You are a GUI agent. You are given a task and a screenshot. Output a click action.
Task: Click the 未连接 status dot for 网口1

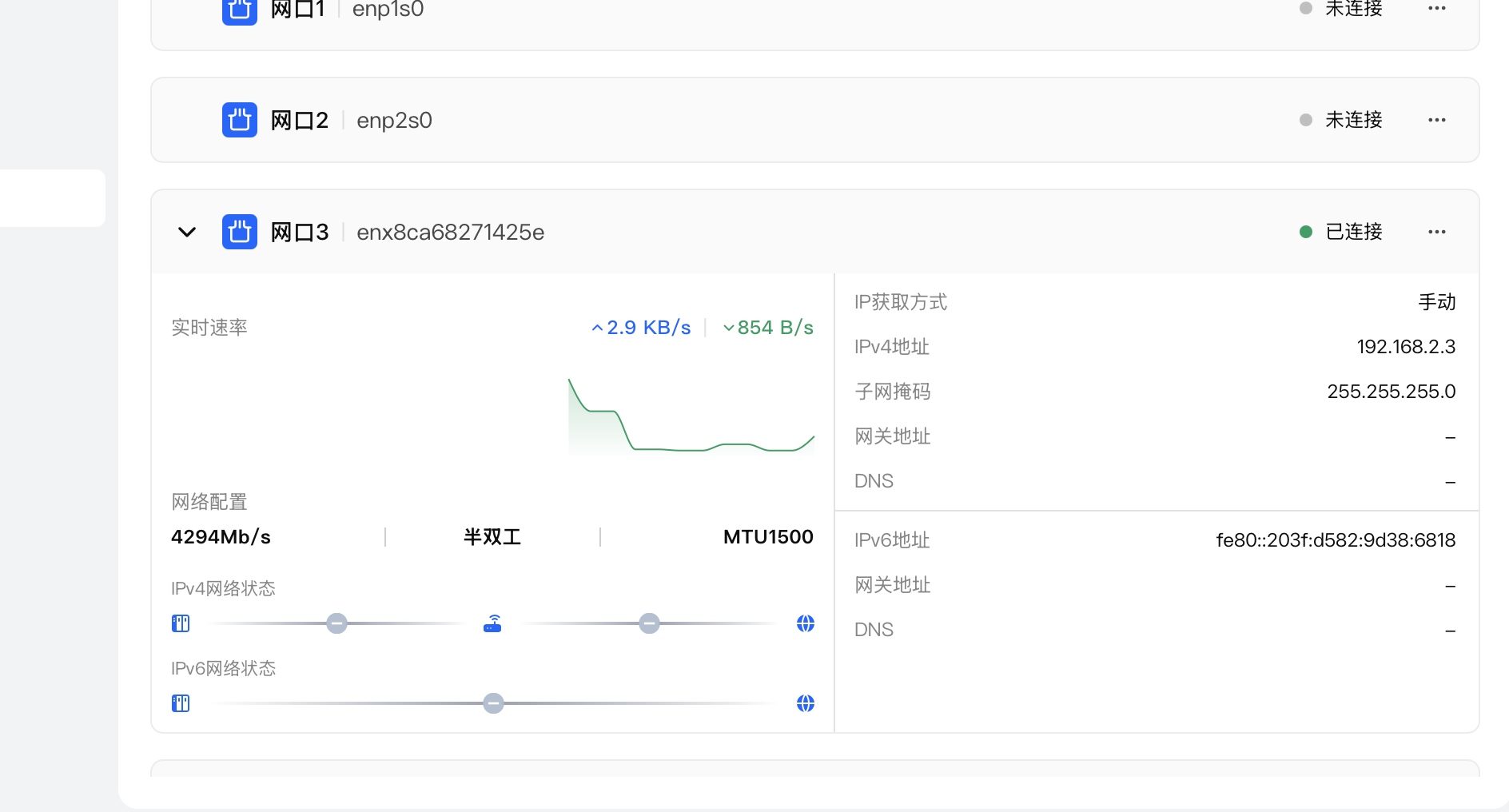pos(1305,9)
